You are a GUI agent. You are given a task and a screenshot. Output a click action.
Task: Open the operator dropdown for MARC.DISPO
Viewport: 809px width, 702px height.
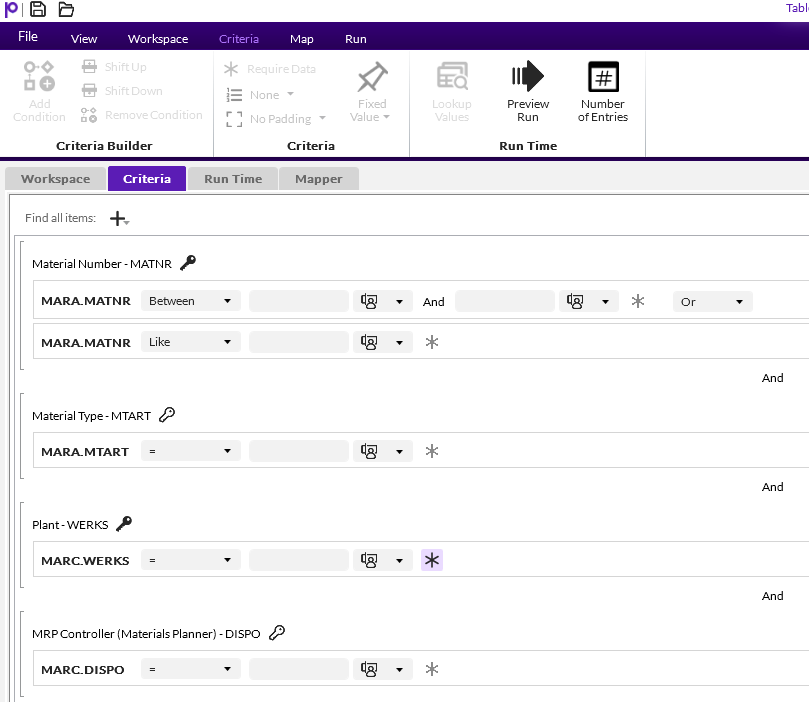[x=191, y=669]
